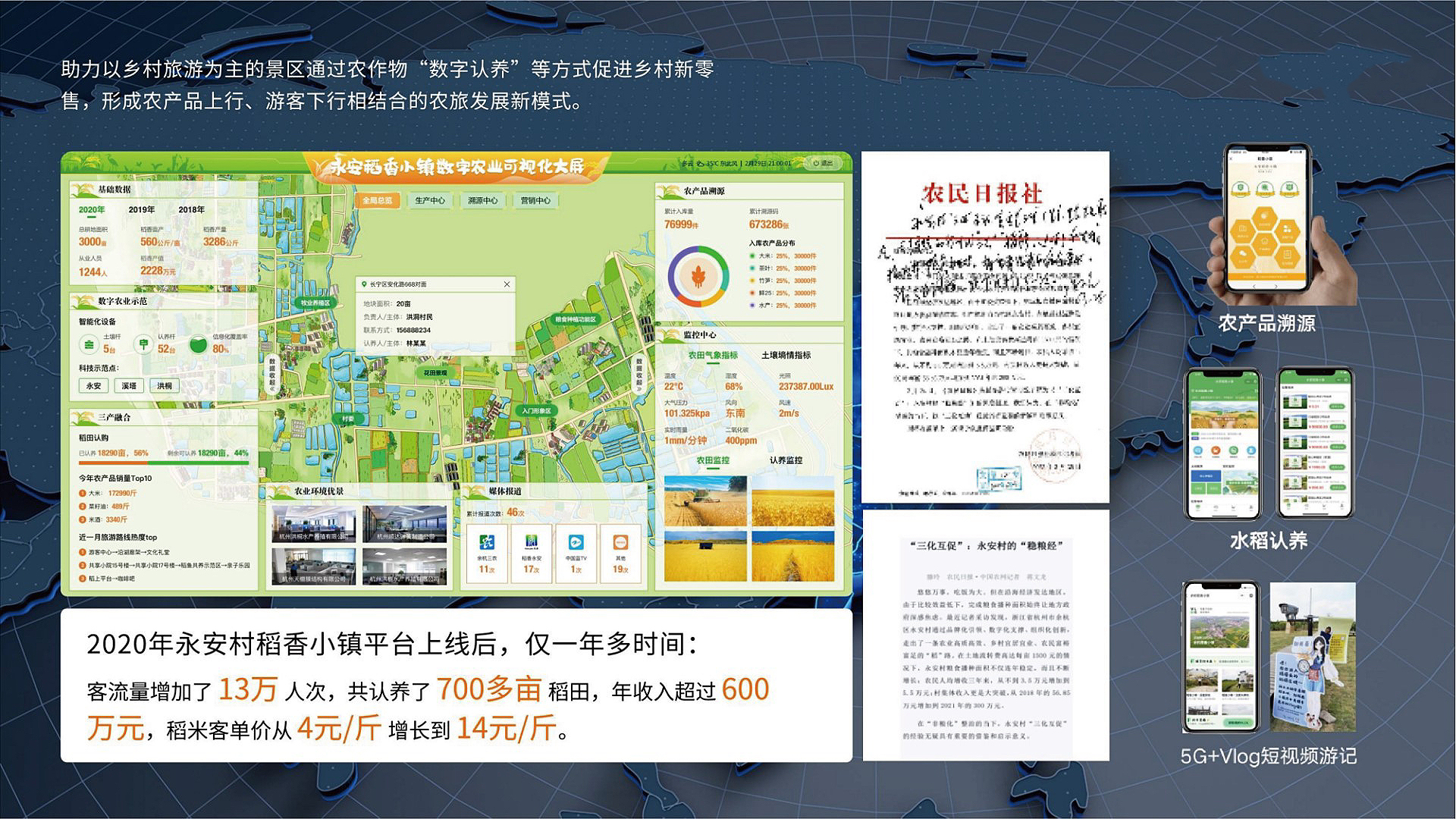The width and height of the screenshot is (1456, 819).
Task: Click the 农民日报社 letter image
Action: click(986, 327)
